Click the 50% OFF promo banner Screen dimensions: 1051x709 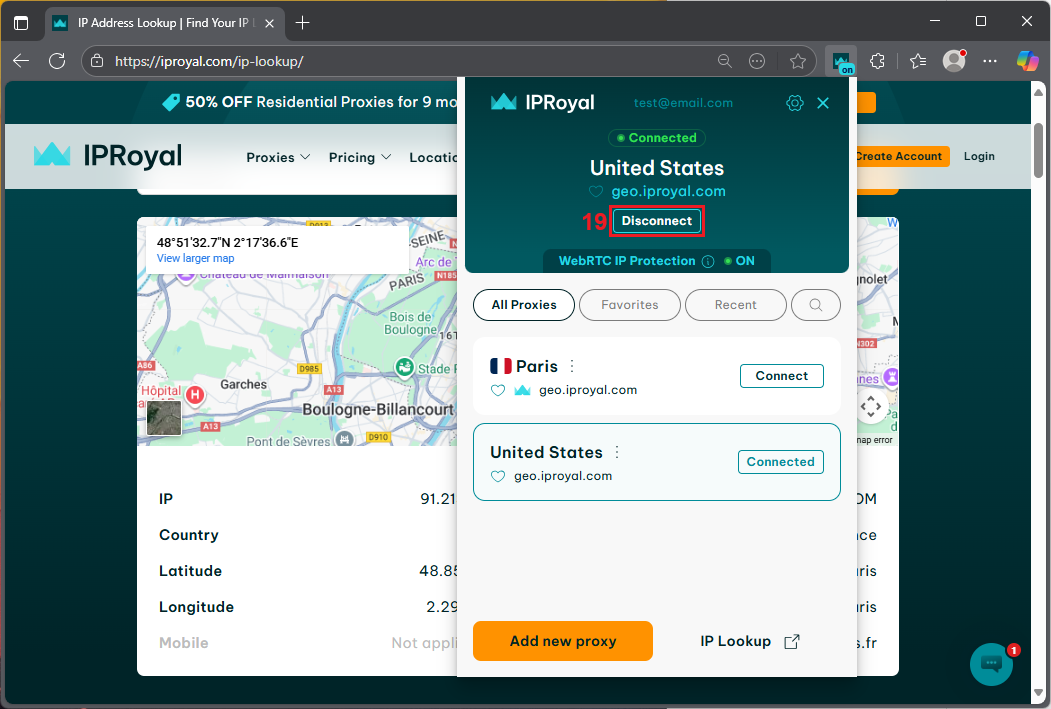coord(309,102)
